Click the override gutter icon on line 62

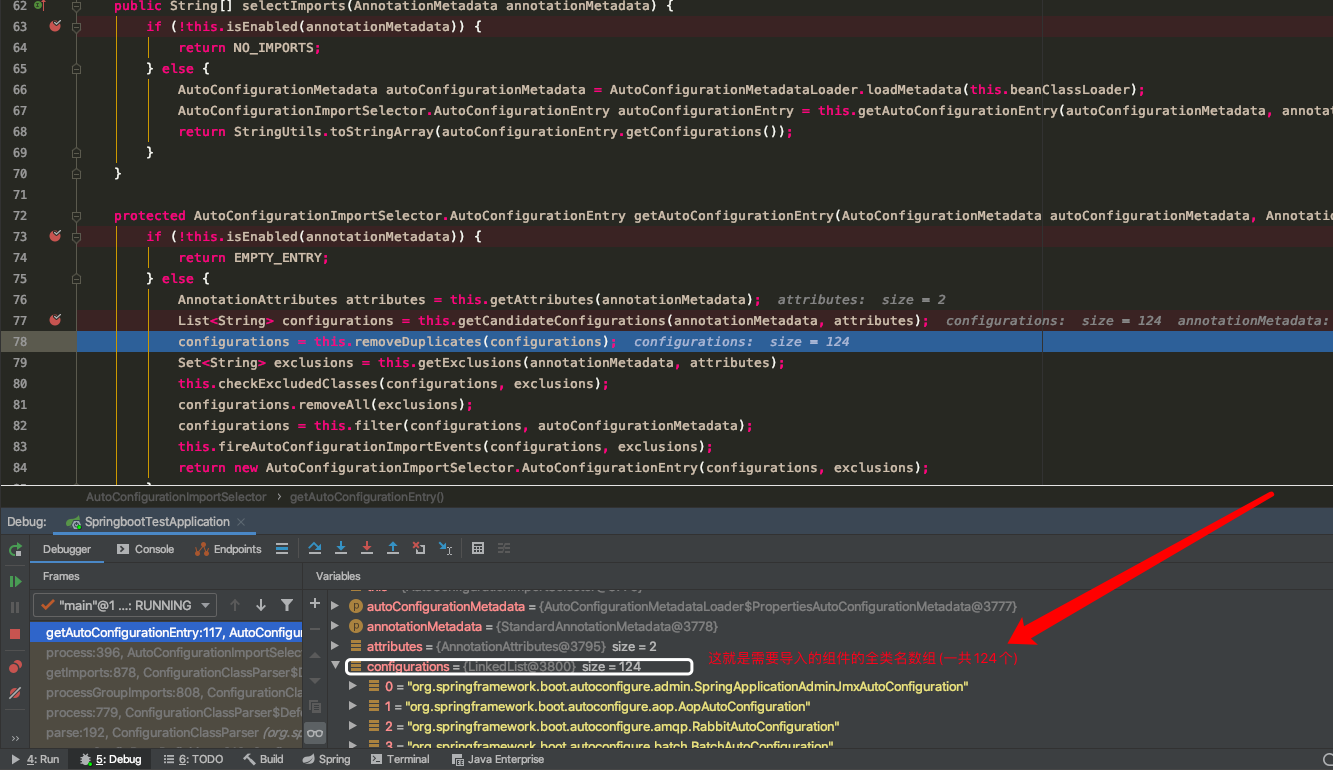(38, 5)
